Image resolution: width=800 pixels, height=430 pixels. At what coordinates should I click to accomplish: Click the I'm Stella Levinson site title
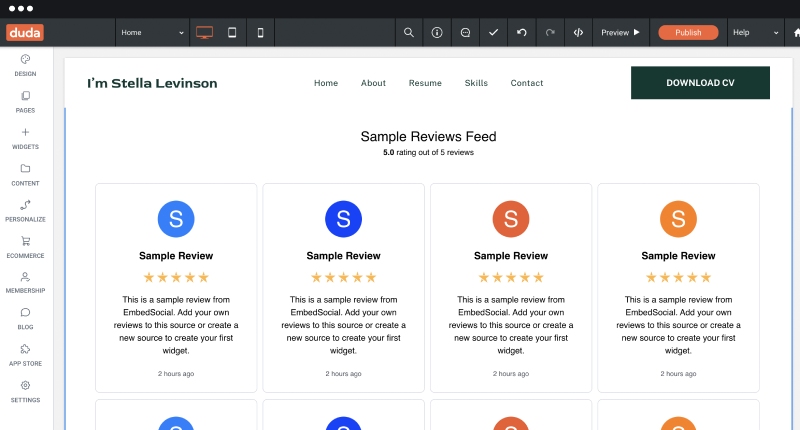(x=152, y=83)
